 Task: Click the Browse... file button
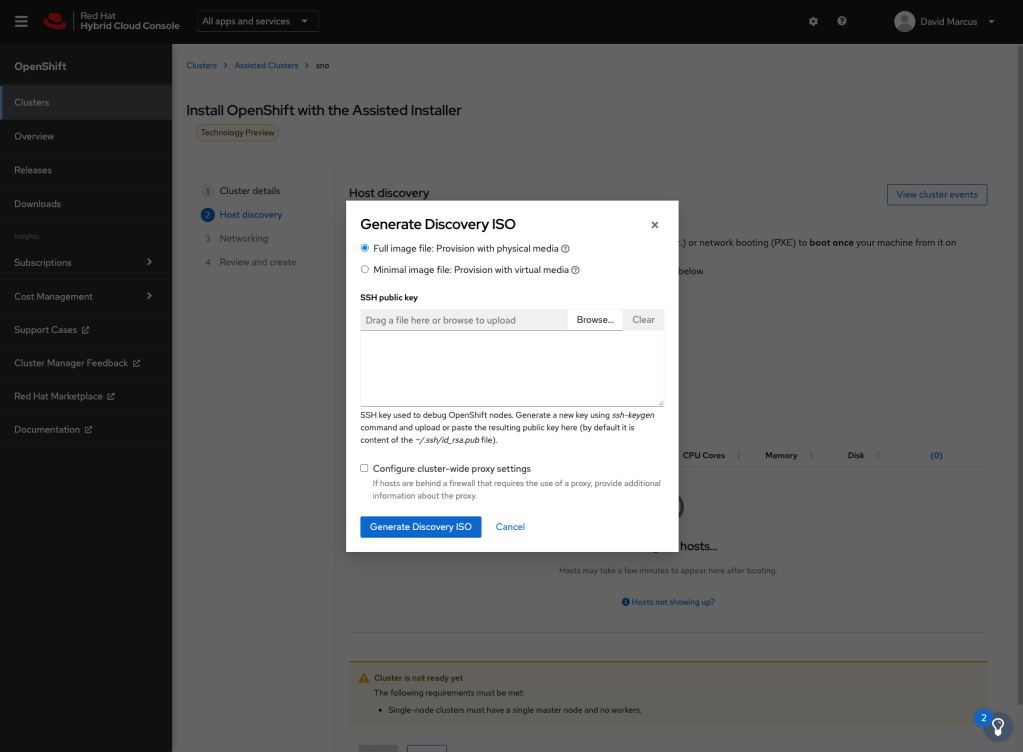(x=594, y=320)
